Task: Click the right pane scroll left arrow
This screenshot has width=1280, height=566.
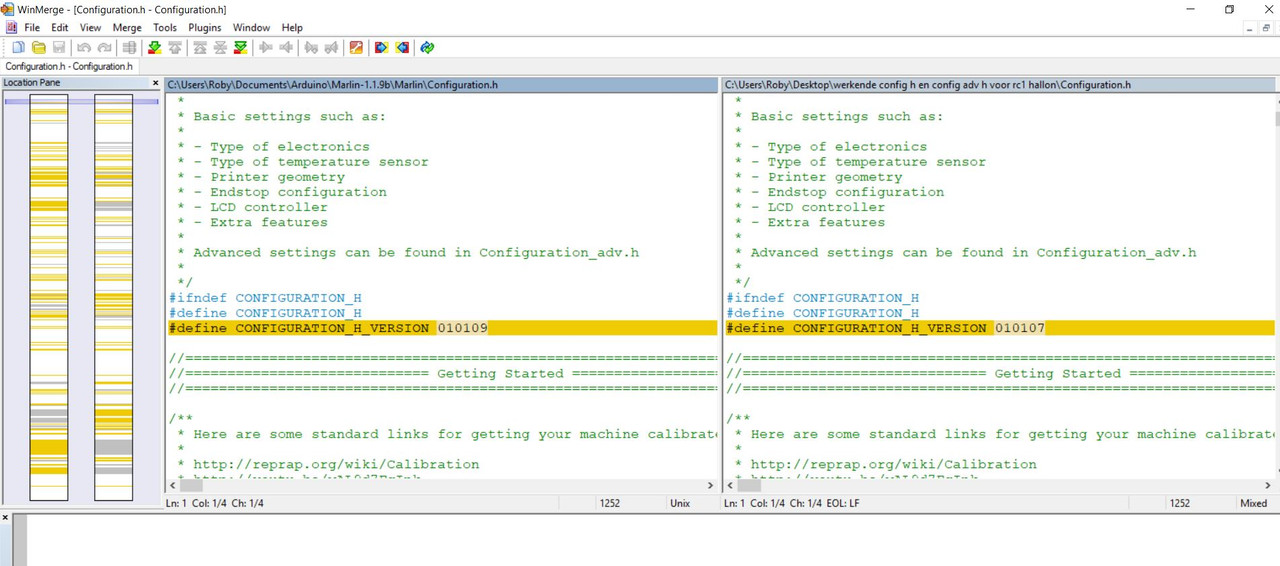Action: click(x=730, y=485)
